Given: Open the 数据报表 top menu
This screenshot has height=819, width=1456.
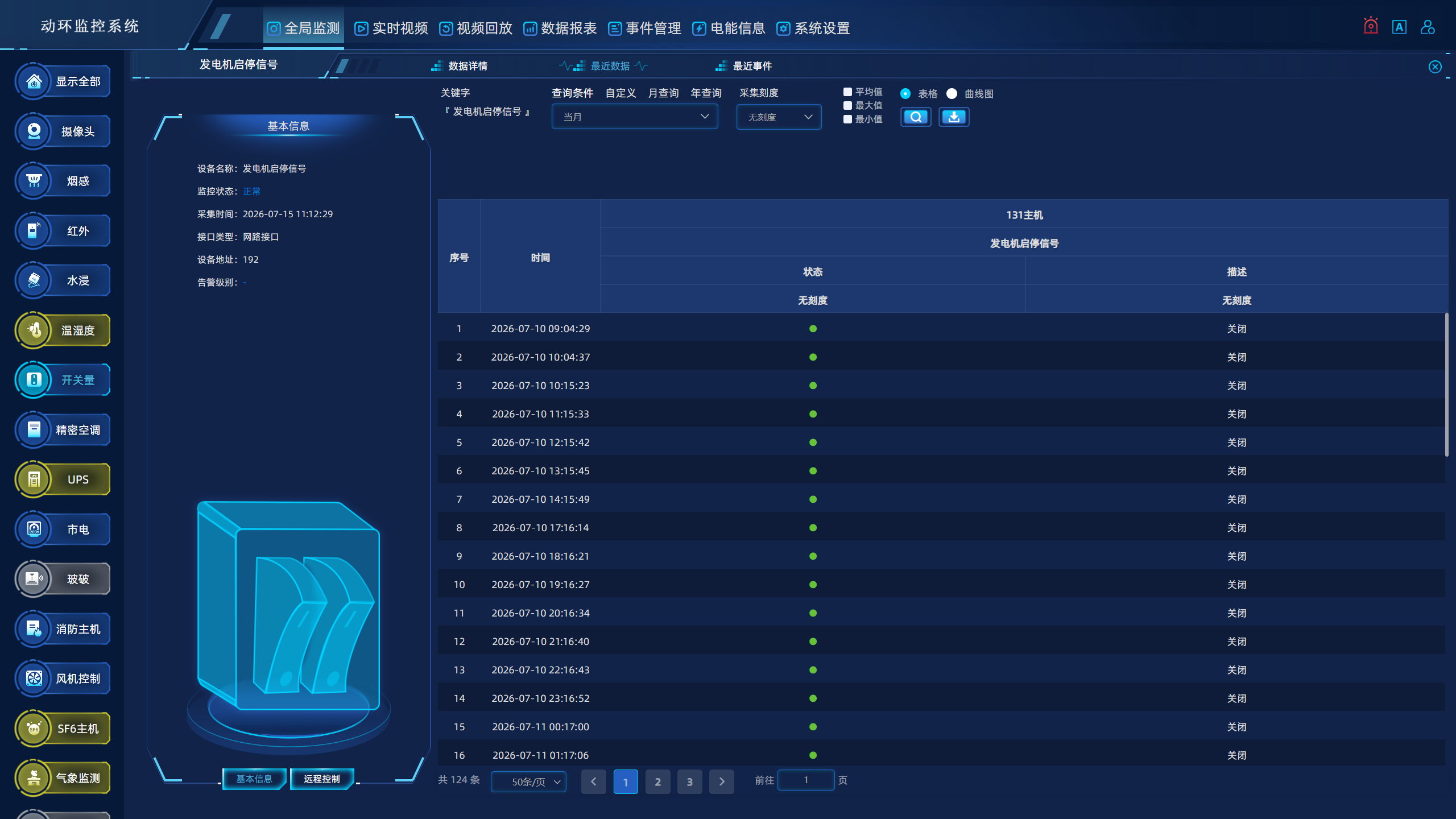Looking at the screenshot, I should 560,28.
